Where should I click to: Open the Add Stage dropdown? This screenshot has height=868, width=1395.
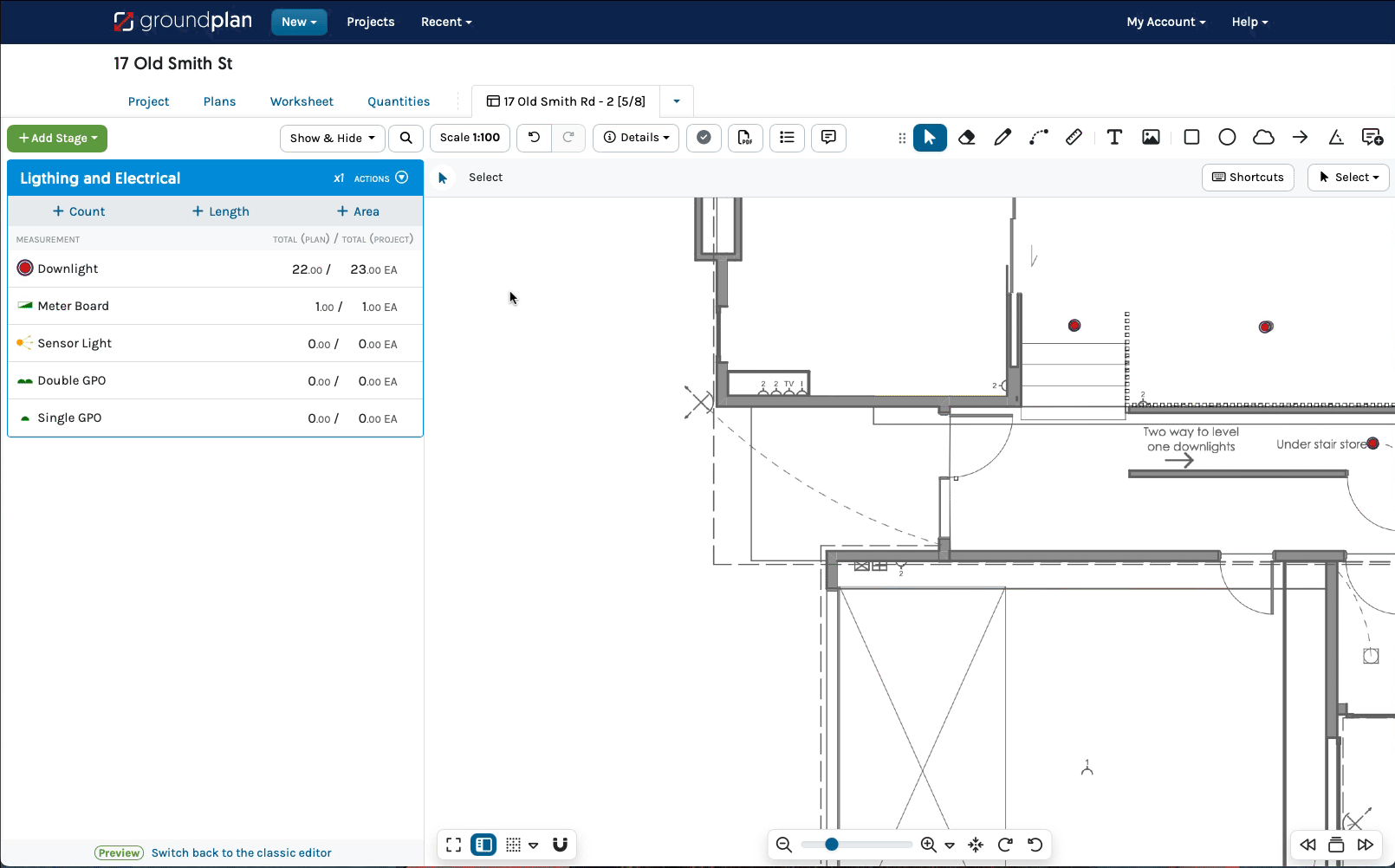[57, 138]
